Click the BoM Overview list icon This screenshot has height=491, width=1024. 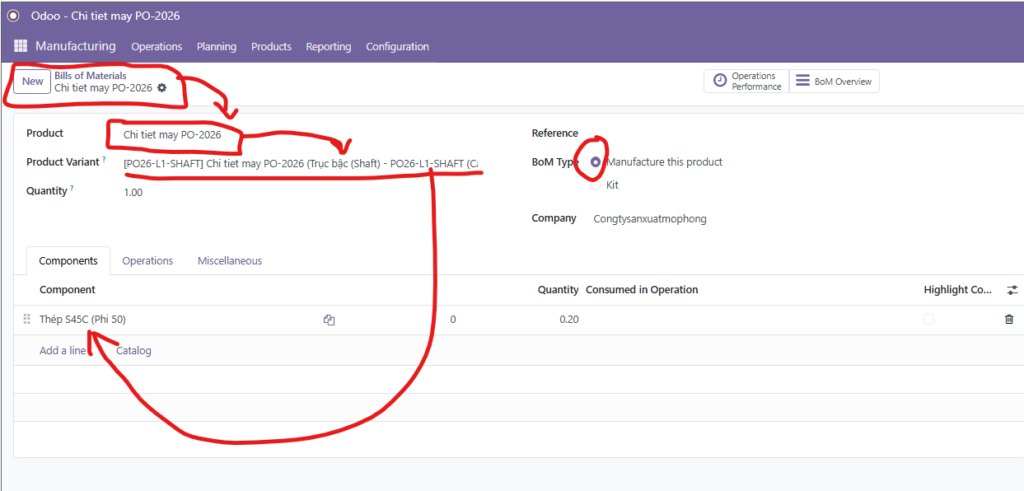tap(802, 81)
